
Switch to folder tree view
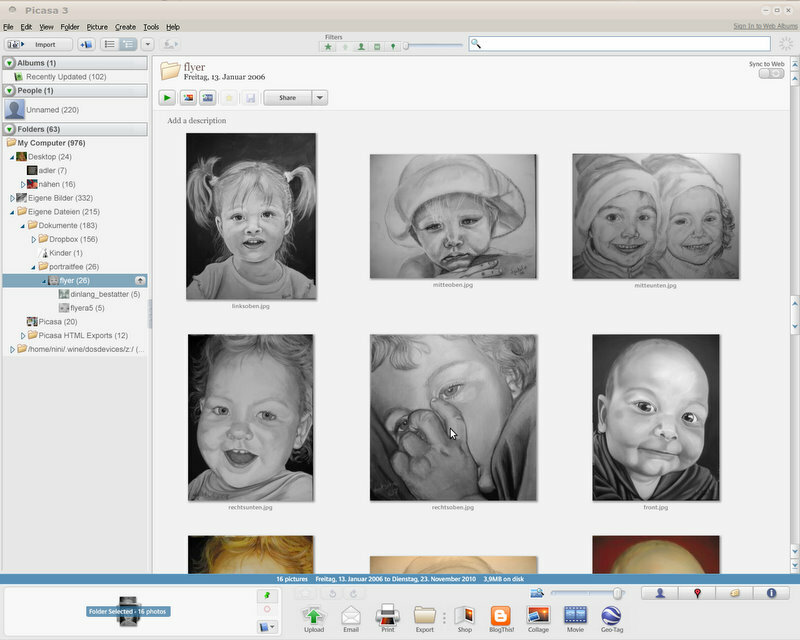pyautogui.click(x=128, y=44)
